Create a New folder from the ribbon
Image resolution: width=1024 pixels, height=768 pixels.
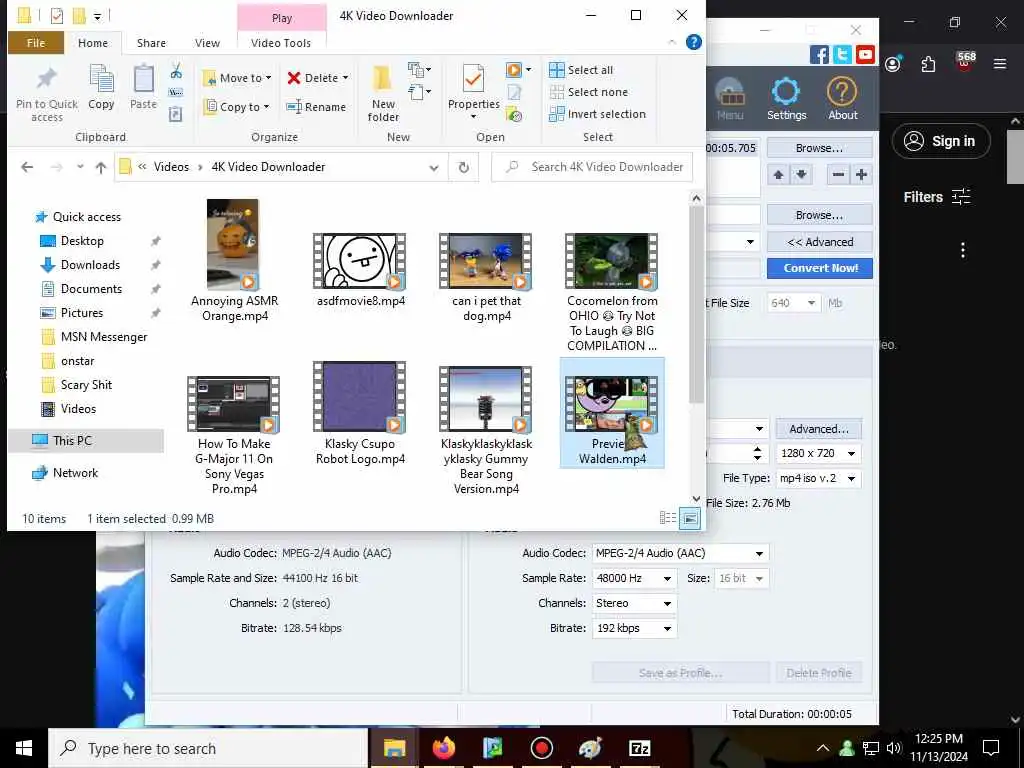pyautogui.click(x=383, y=92)
